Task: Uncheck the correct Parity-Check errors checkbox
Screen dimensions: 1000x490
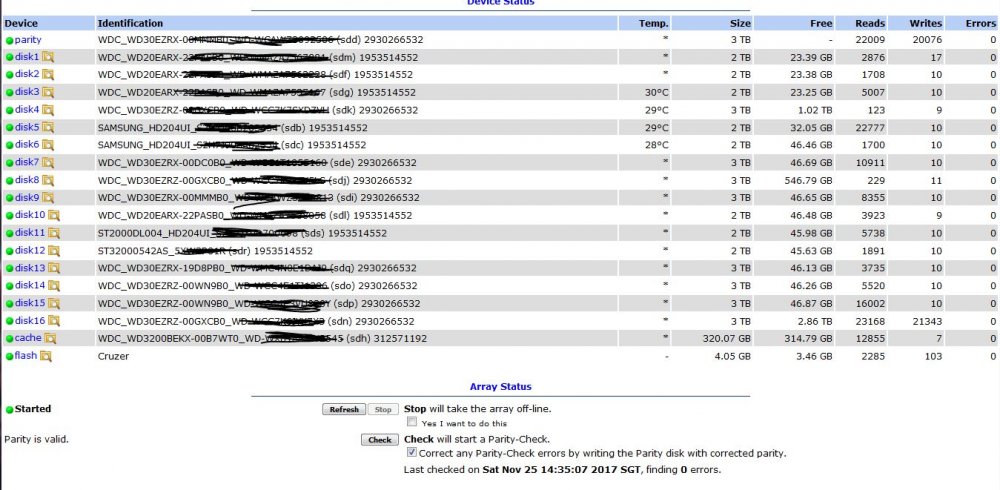Action: (x=412, y=453)
